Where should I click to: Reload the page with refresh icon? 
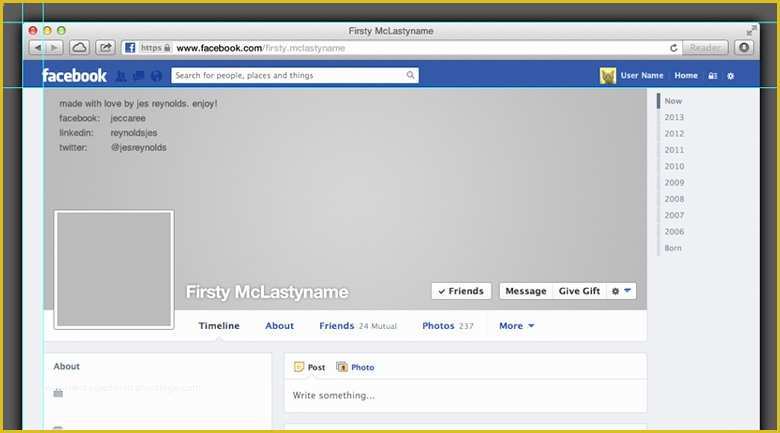coord(674,48)
